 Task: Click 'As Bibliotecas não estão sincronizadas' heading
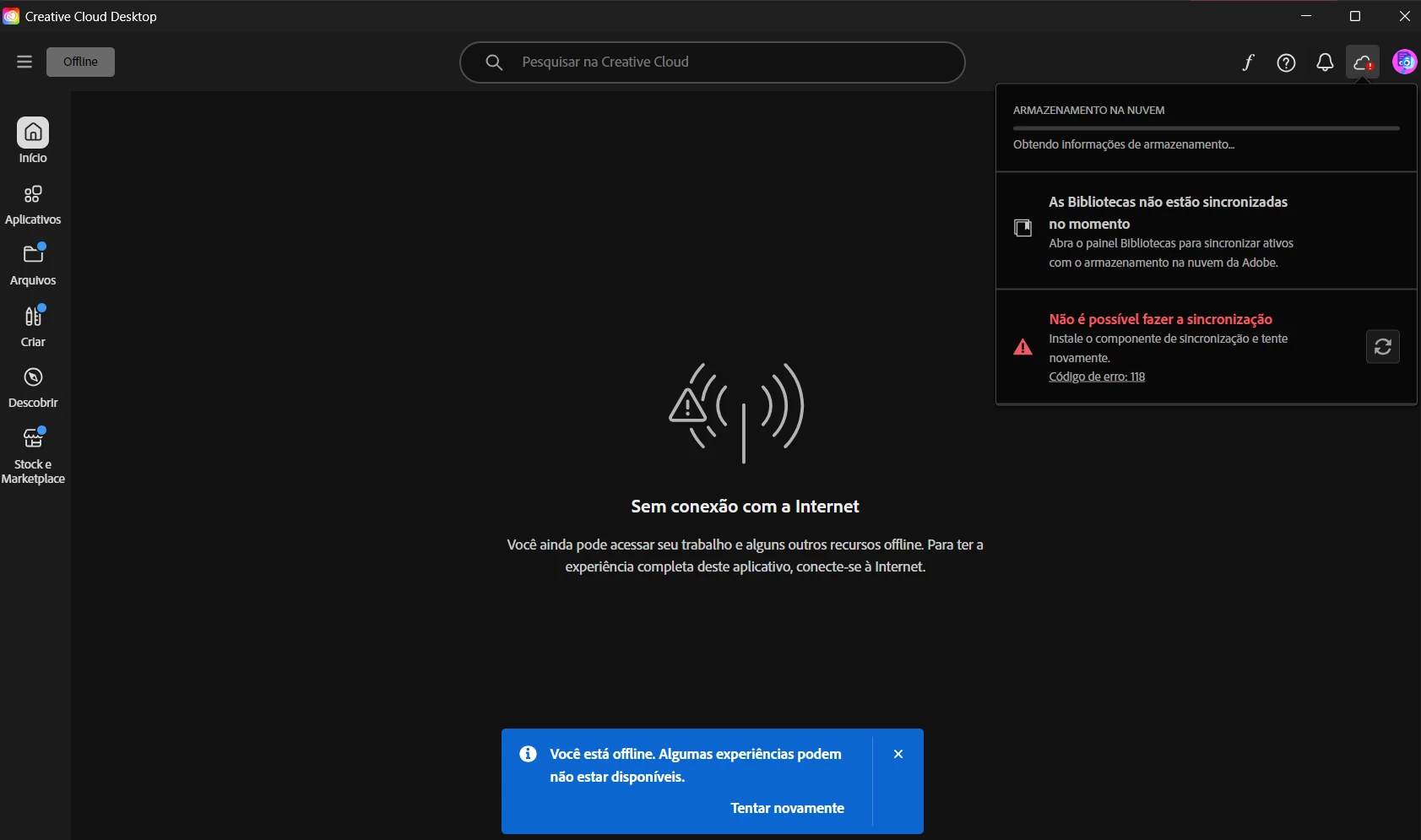(1168, 213)
